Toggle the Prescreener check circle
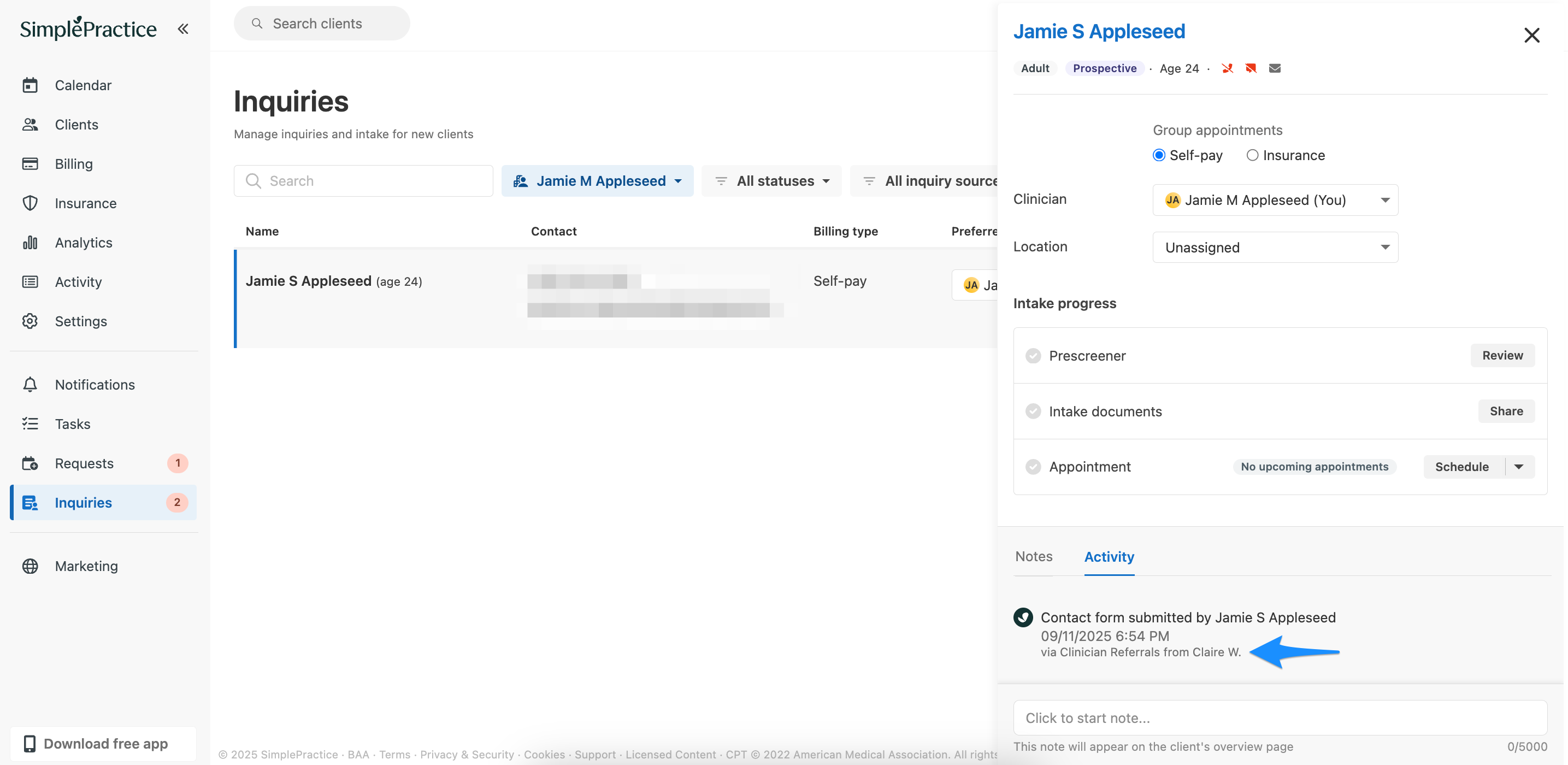 pos(1033,355)
